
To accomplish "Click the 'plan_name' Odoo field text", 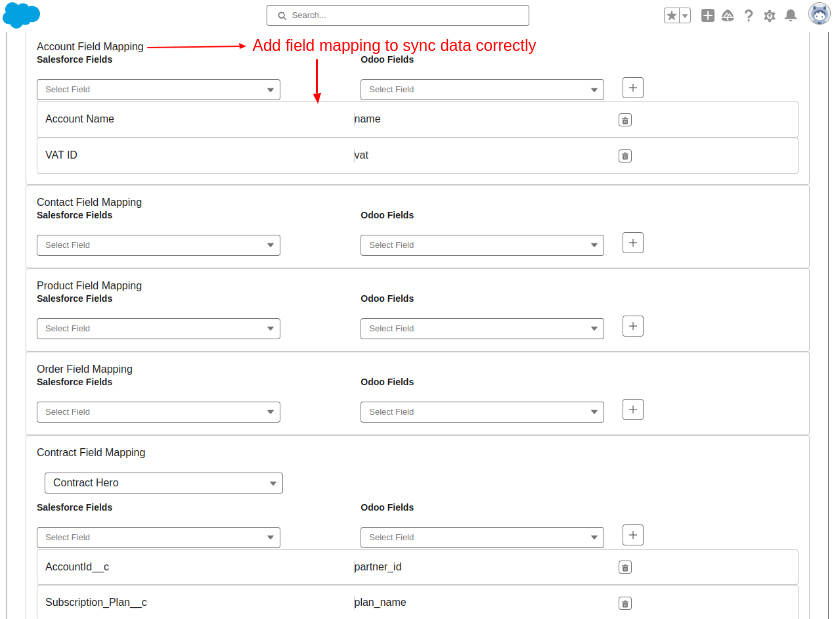I will pos(380,603).
